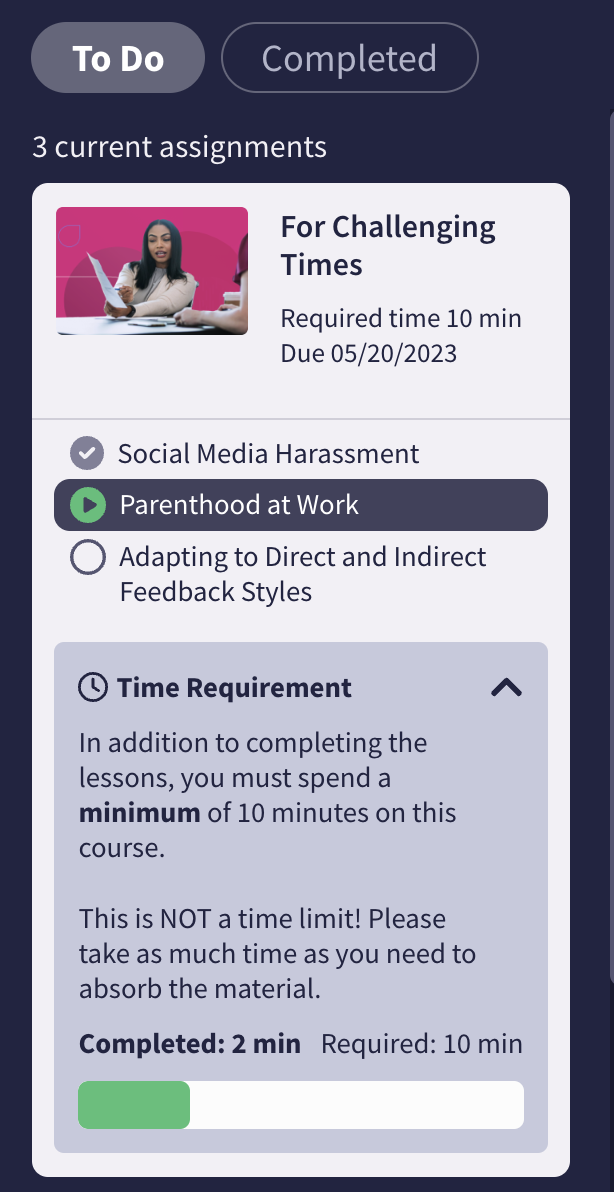Viewport: 614px width, 1192px height.
Task: Click the green play icon on the highlighted lesson
Action: tap(87, 505)
